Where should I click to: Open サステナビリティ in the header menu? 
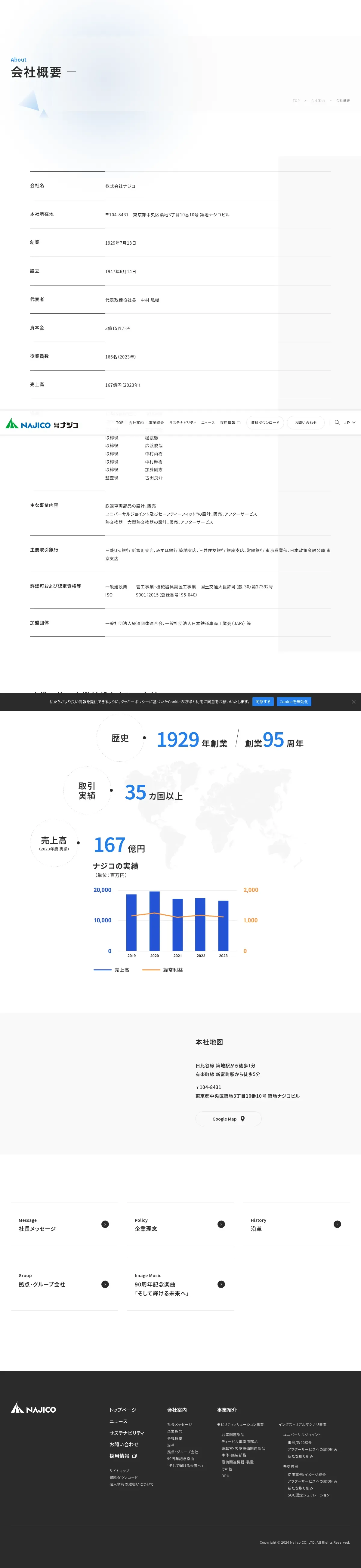point(182,423)
